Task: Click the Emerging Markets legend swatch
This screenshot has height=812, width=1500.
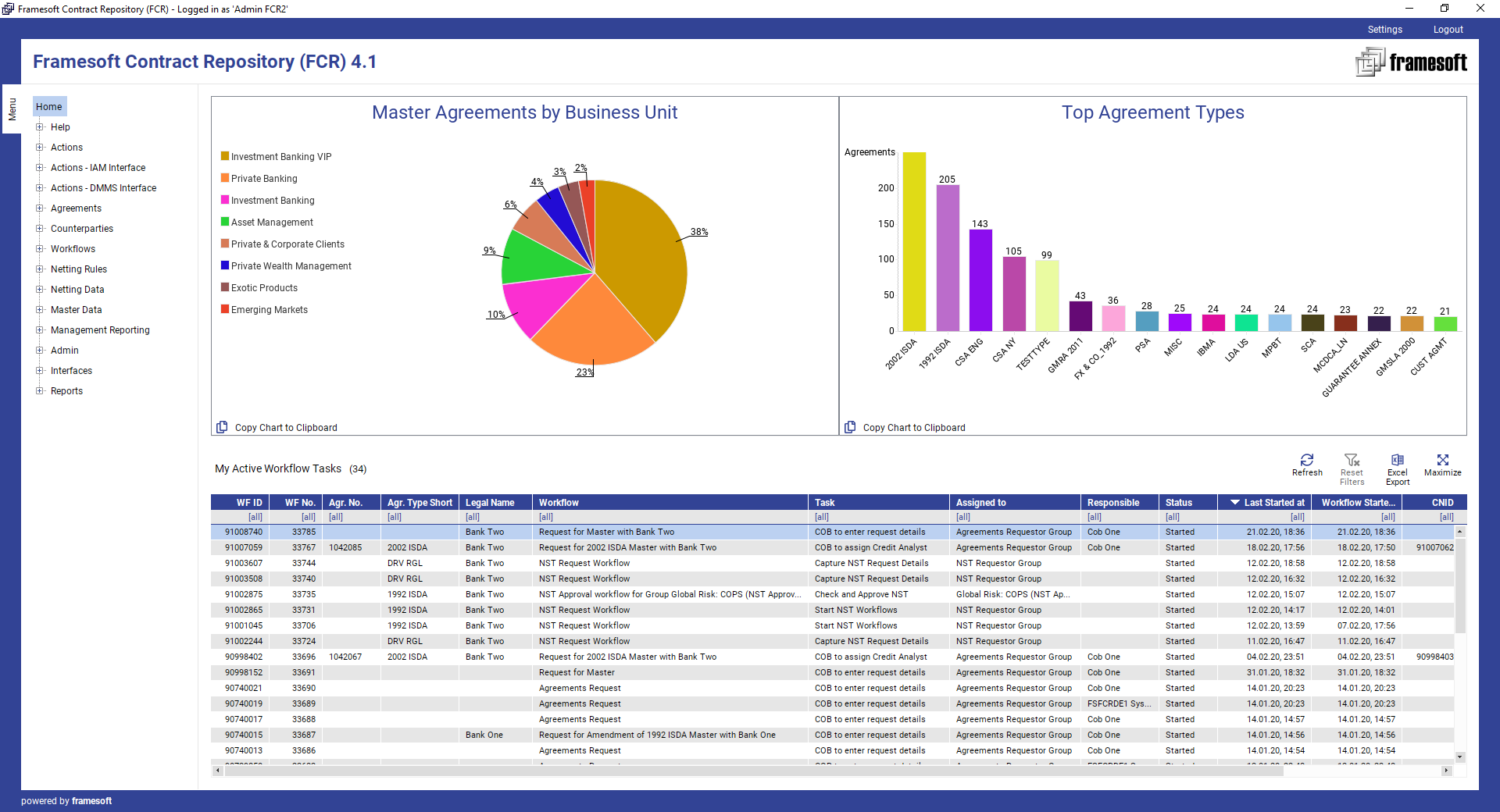Action: point(225,309)
